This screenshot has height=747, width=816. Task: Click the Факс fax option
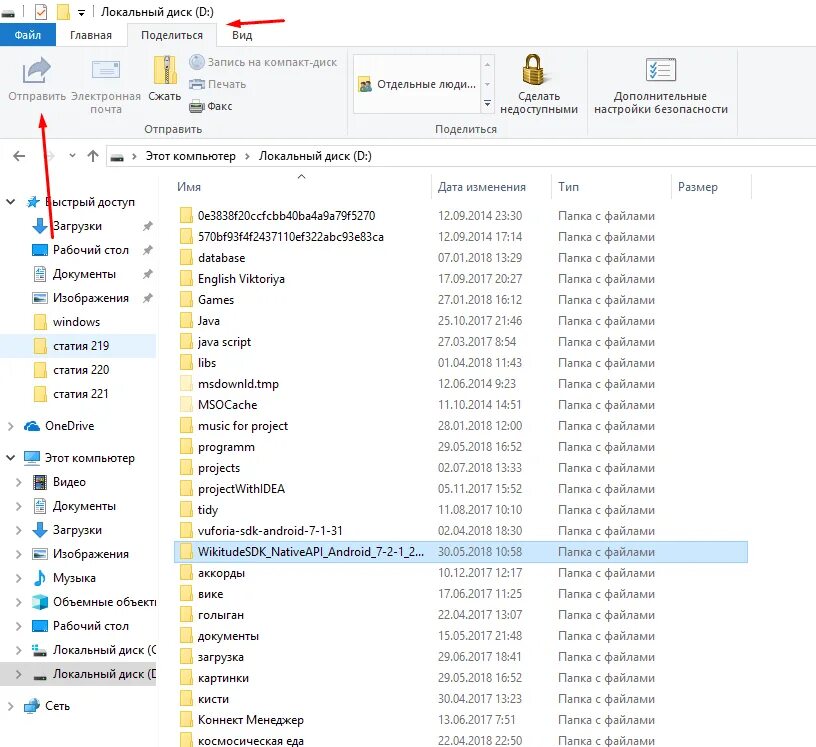pos(210,106)
